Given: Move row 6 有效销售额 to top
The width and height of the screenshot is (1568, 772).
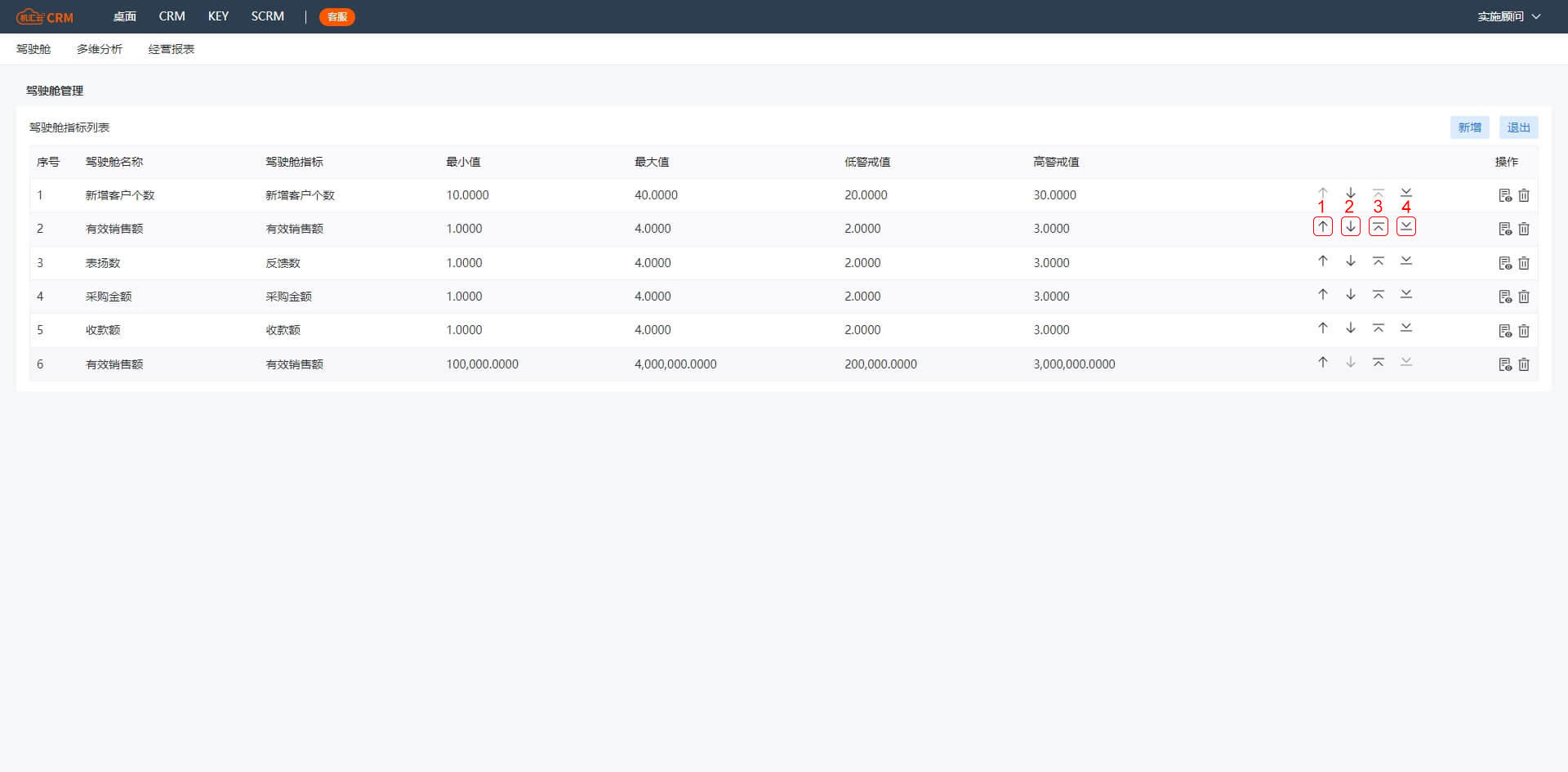Looking at the screenshot, I should tap(1379, 362).
